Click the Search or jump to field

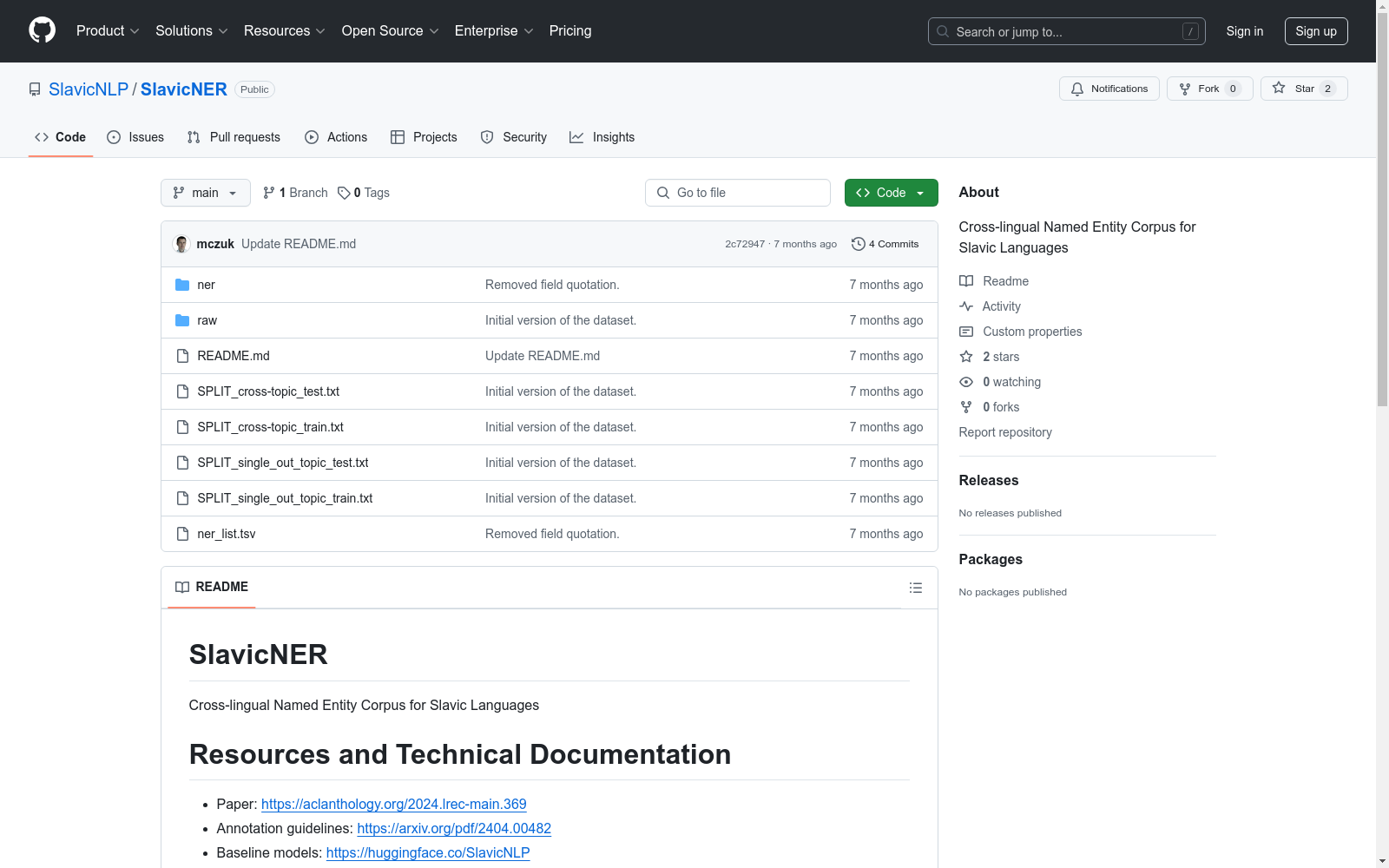1067,31
